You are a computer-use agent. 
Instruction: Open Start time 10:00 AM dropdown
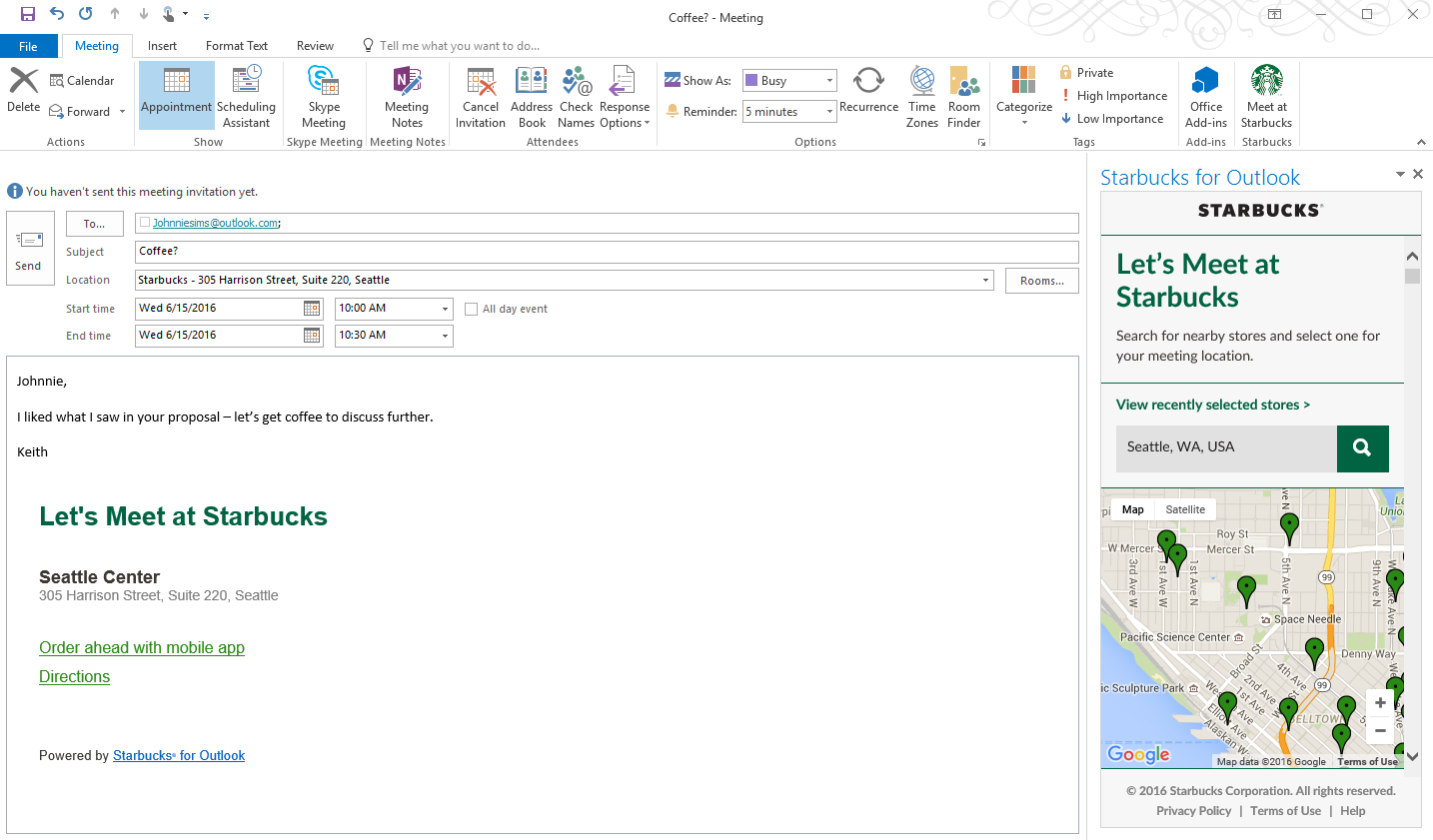pyautogui.click(x=445, y=309)
